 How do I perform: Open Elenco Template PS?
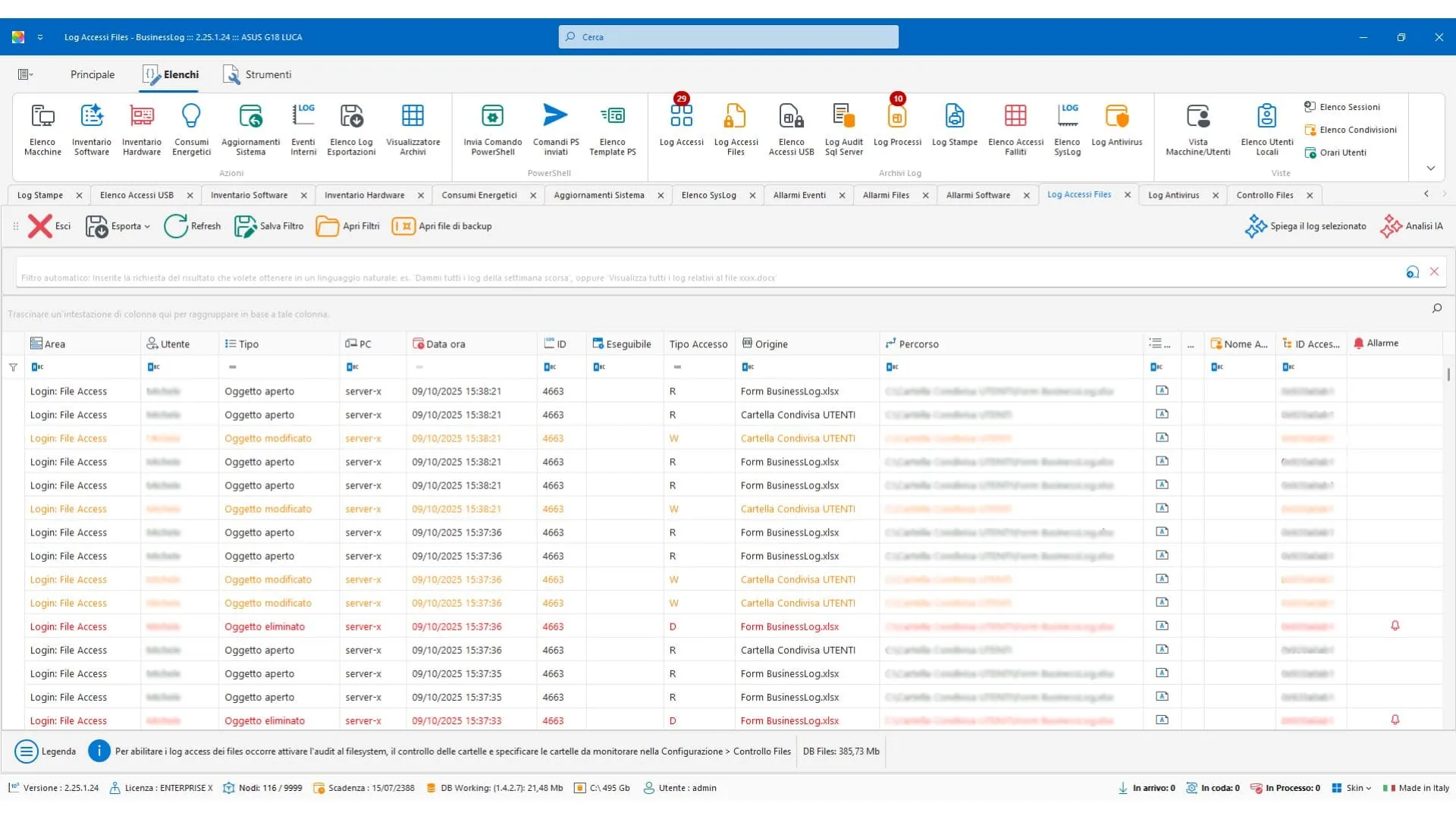[613, 130]
